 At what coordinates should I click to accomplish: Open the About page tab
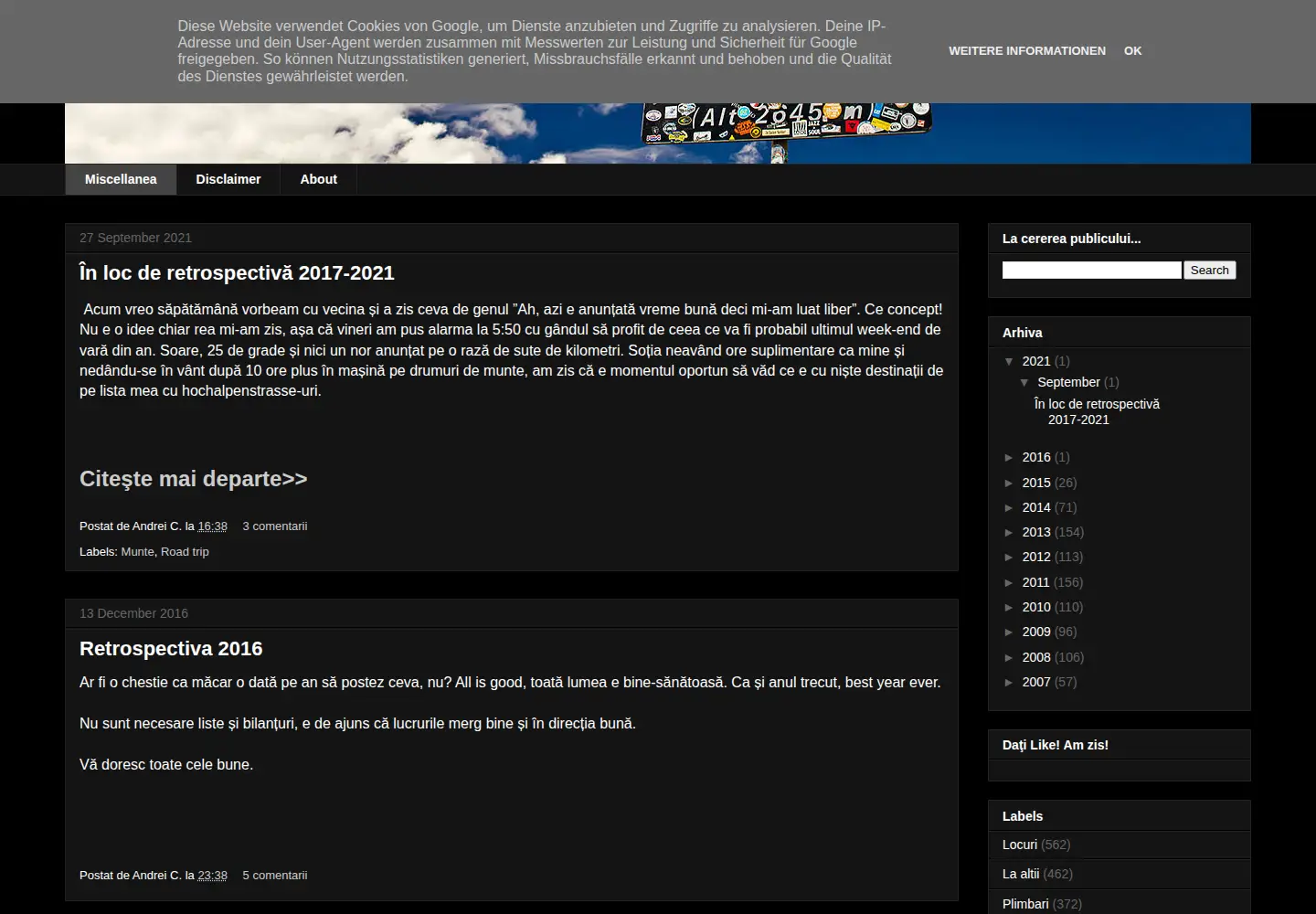[319, 179]
